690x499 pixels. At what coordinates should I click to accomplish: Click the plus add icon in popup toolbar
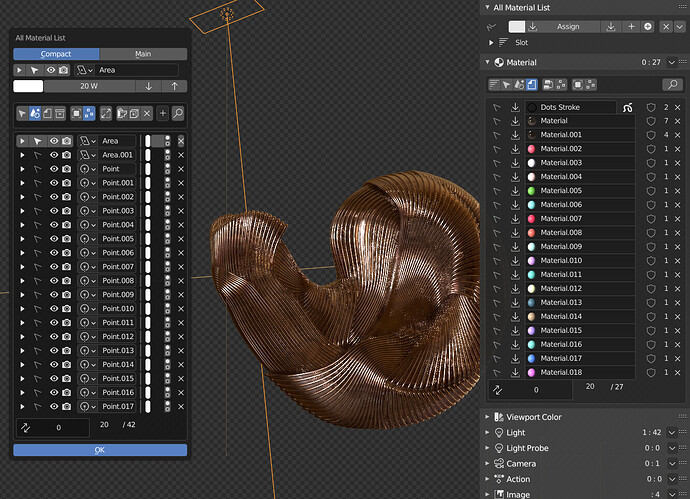pos(162,114)
